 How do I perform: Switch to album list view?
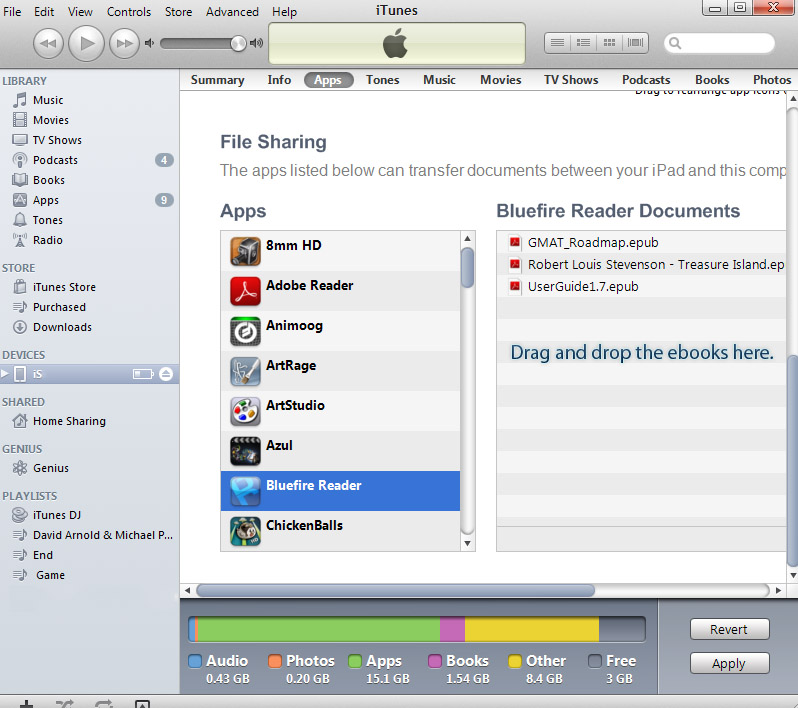coord(583,43)
